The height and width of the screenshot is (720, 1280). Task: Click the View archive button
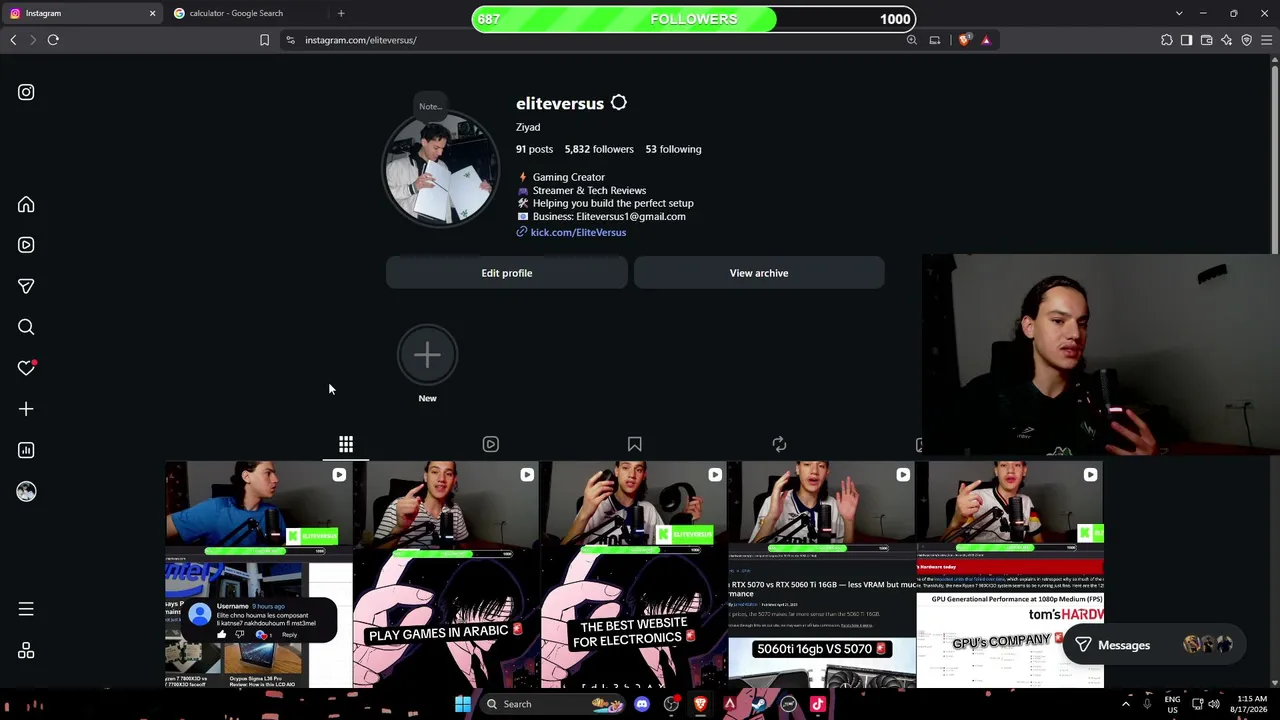[x=759, y=273]
